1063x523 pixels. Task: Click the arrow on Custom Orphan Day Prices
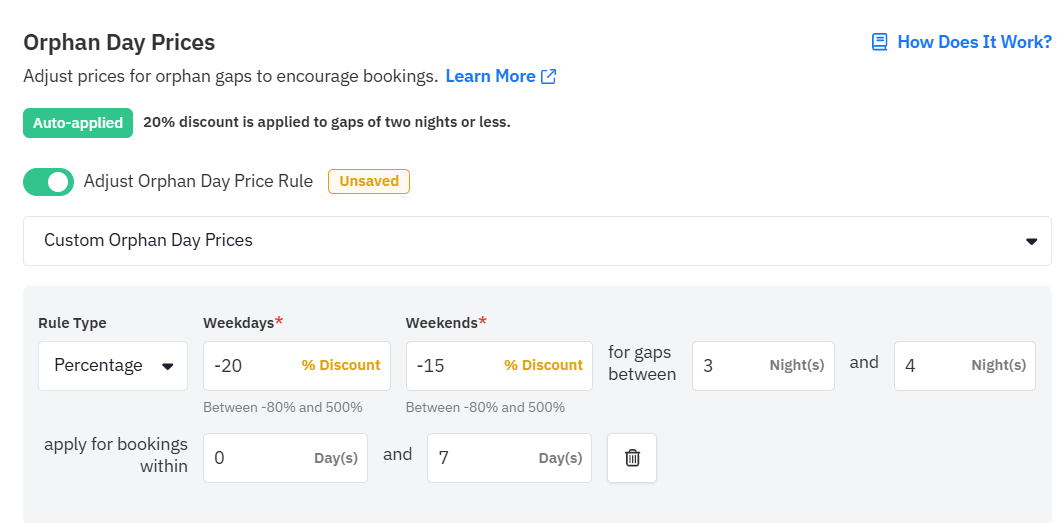pos(1031,241)
